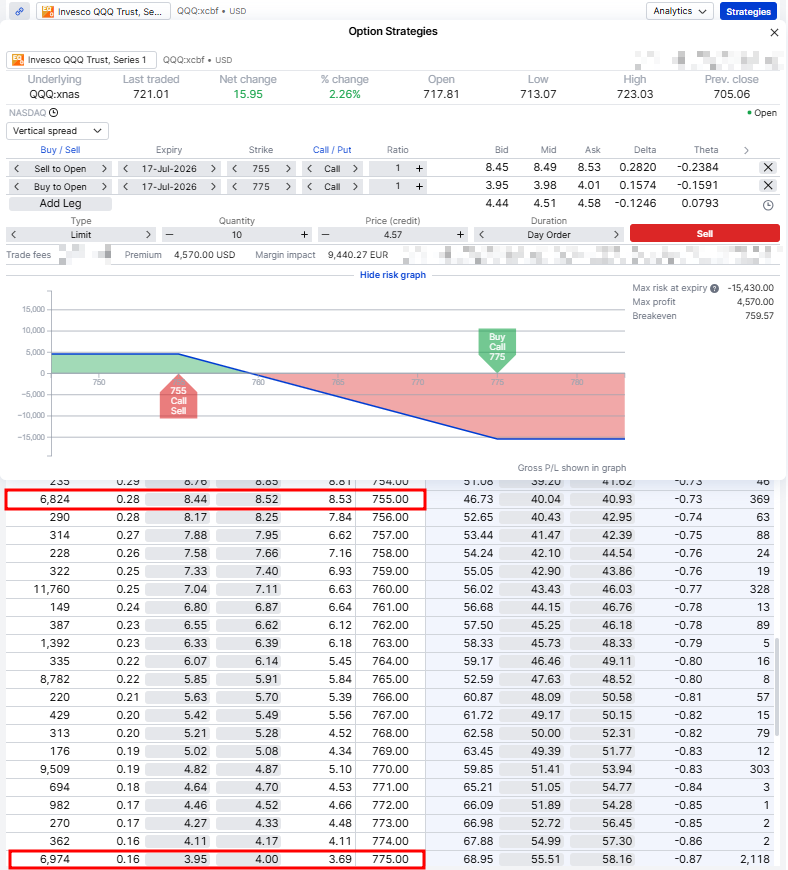Click strike 770.00 in the option chain
The image size is (788, 870).
coord(390,768)
